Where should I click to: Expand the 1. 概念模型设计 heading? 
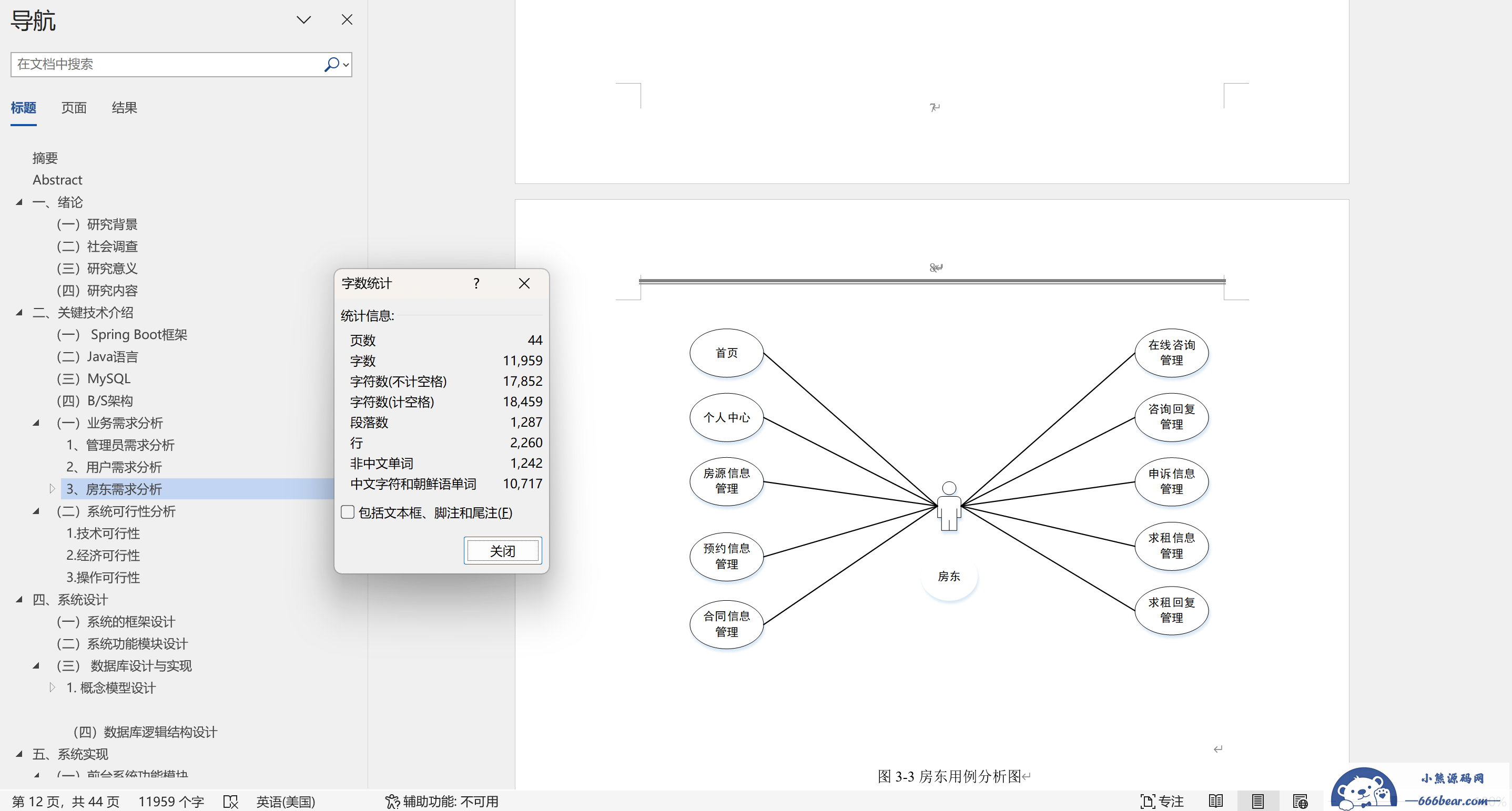pos(52,687)
